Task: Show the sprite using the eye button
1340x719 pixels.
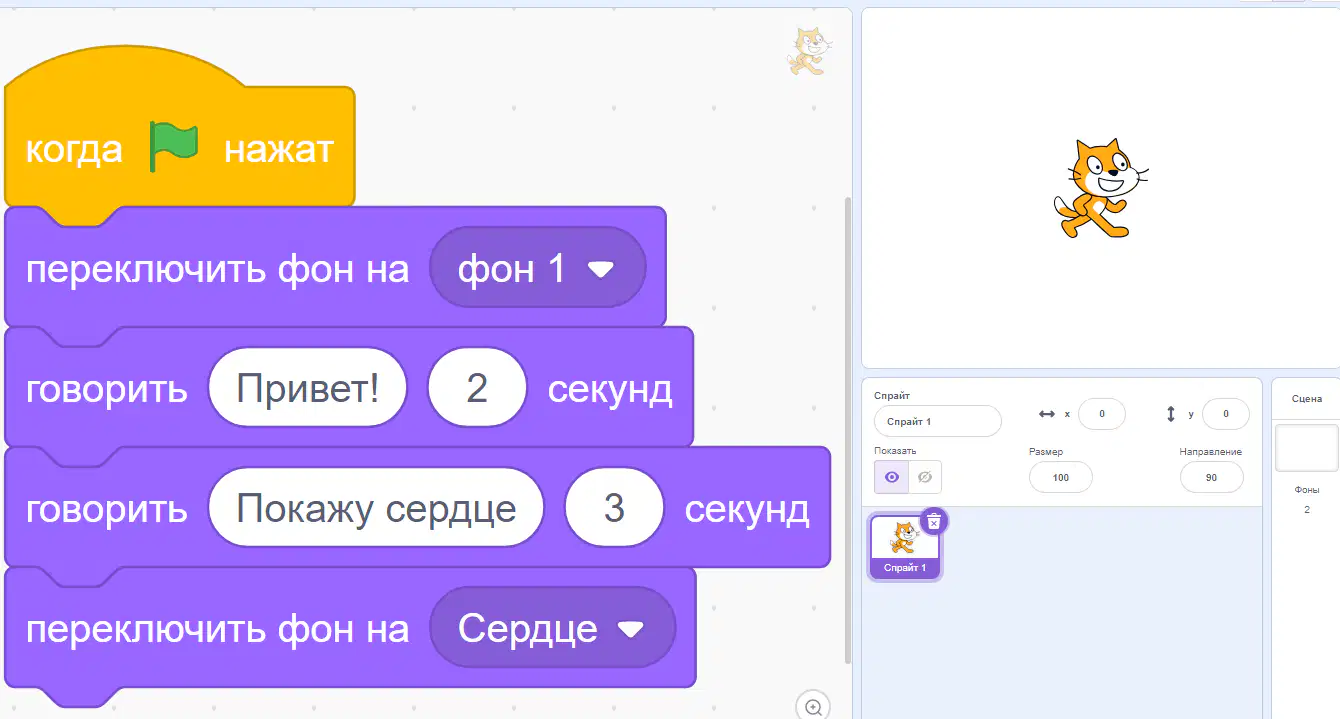Action: pos(891,477)
